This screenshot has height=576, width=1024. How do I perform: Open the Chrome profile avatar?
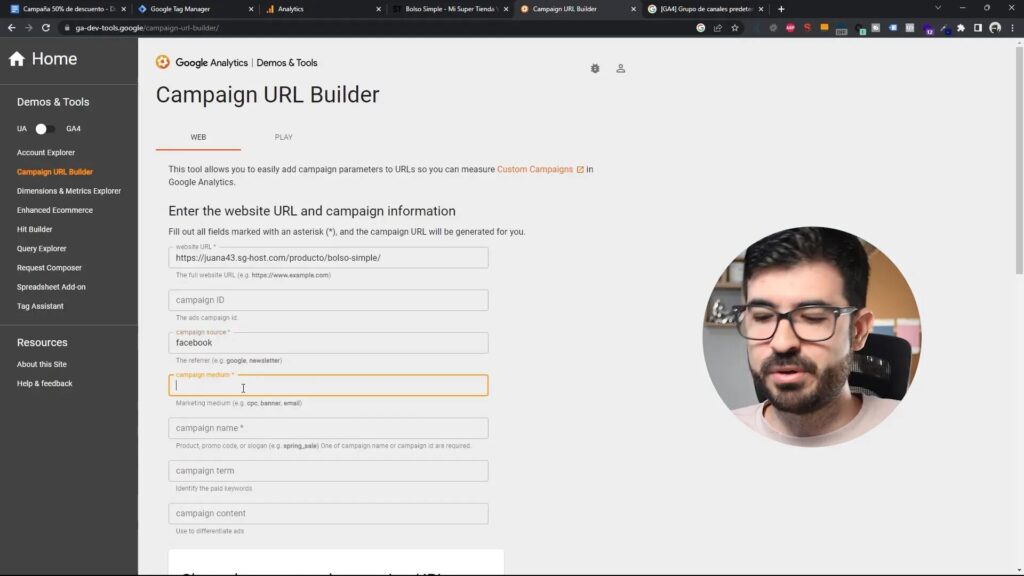995,28
